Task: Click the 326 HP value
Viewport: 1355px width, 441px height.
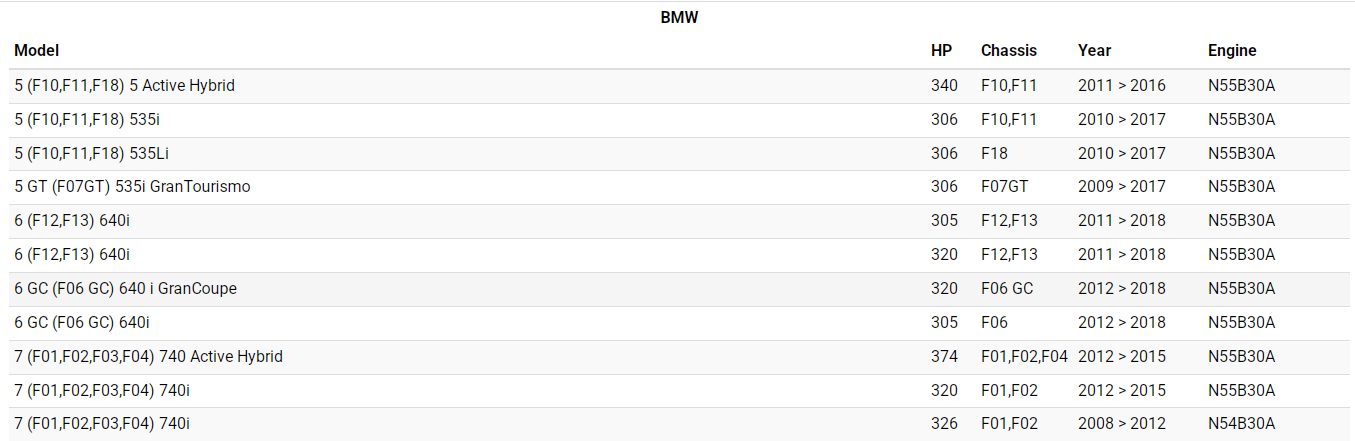Action: pos(943,424)
